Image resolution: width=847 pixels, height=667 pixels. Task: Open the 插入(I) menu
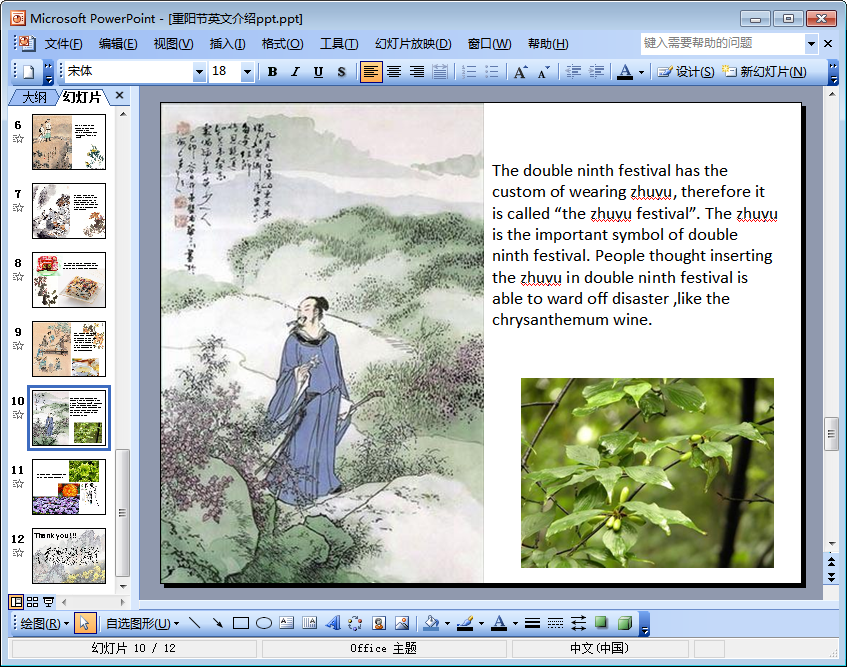click(227, 44)
